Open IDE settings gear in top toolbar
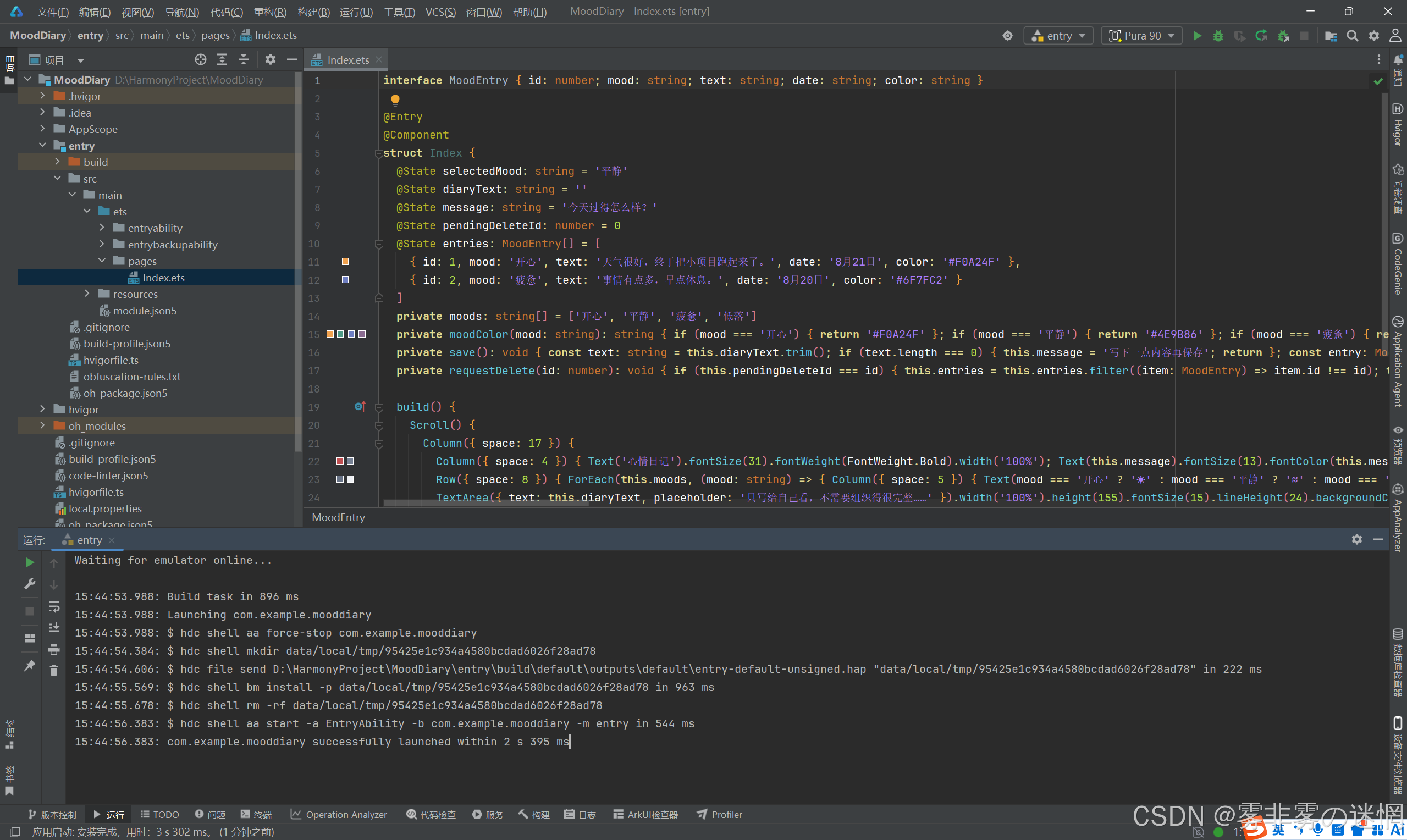The height and width of the screenshot is (840, 1407). (1373, 36)
